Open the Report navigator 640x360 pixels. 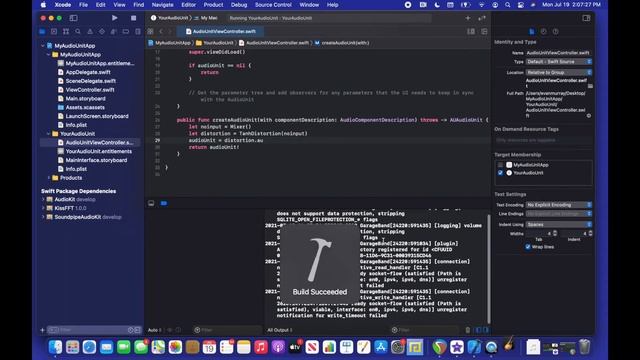138,31
